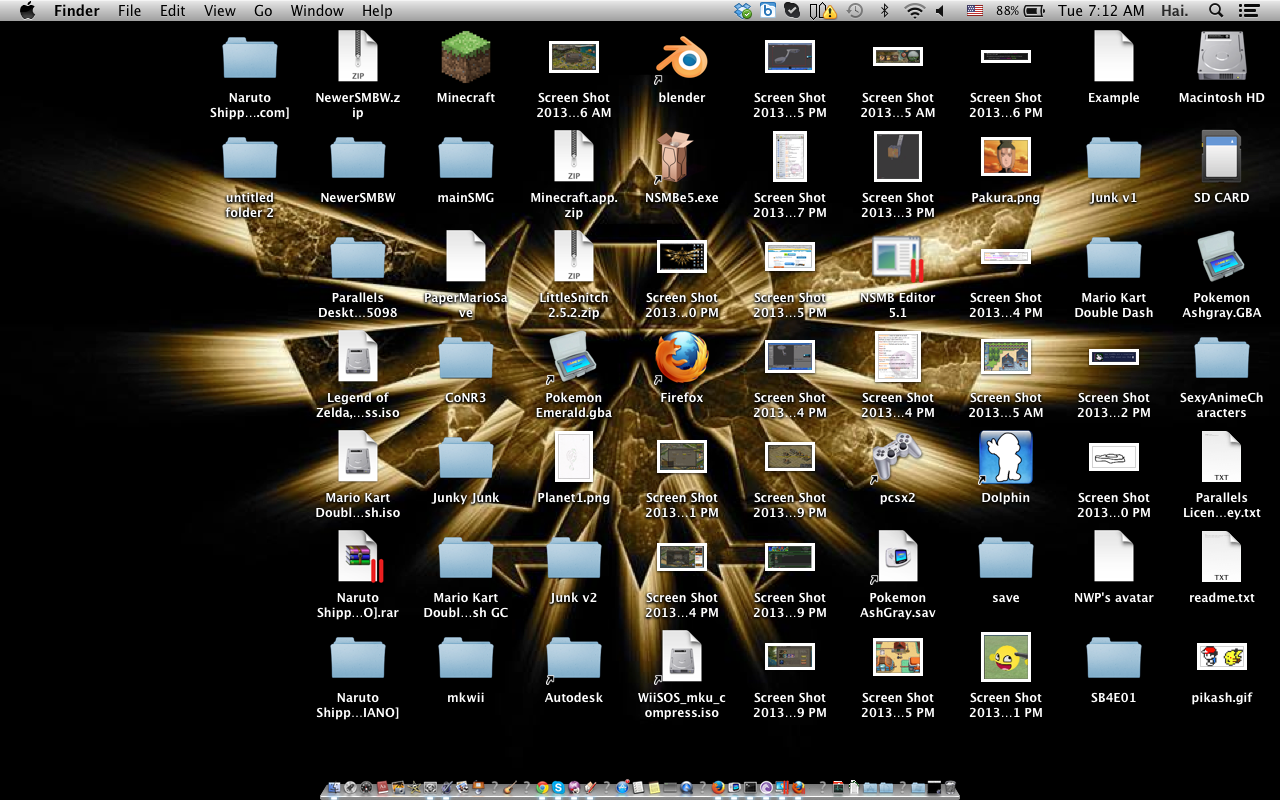Screen dimensions: 1280x800
Task: Open the Wi-Fi status menu
Action: click(914, 11)
